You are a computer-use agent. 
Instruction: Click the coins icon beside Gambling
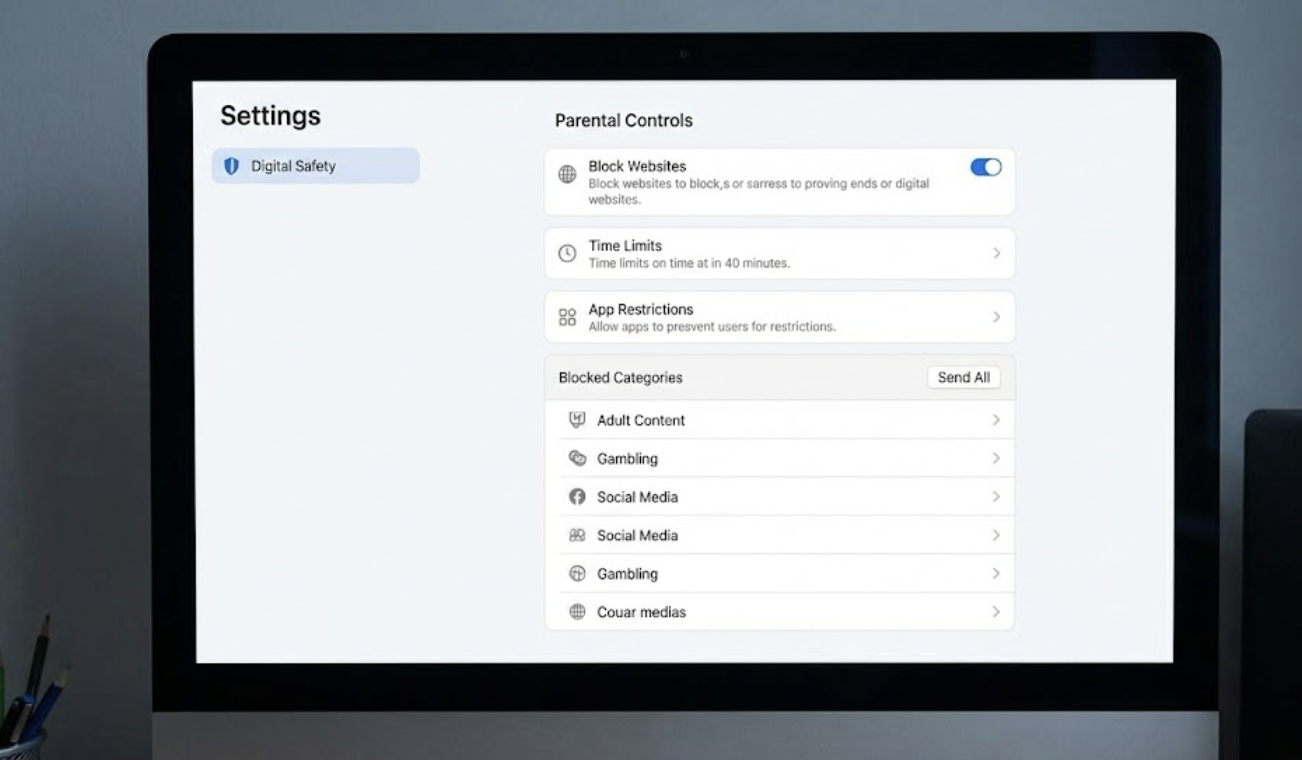click(x=577, y=458)
